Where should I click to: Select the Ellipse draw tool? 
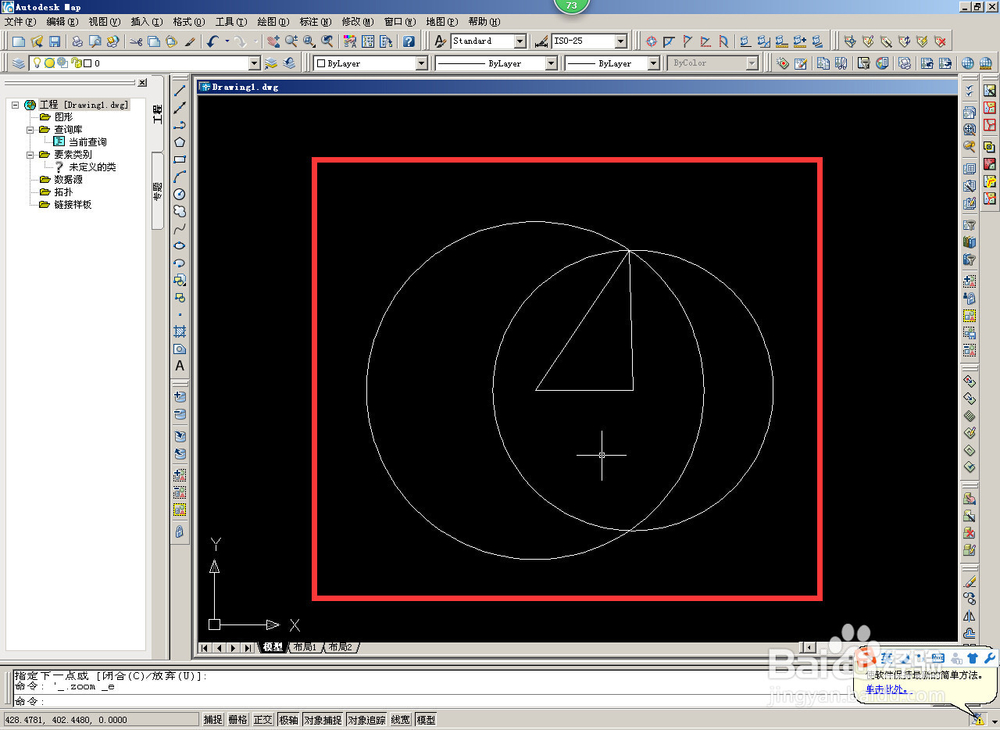pos(180,245)
